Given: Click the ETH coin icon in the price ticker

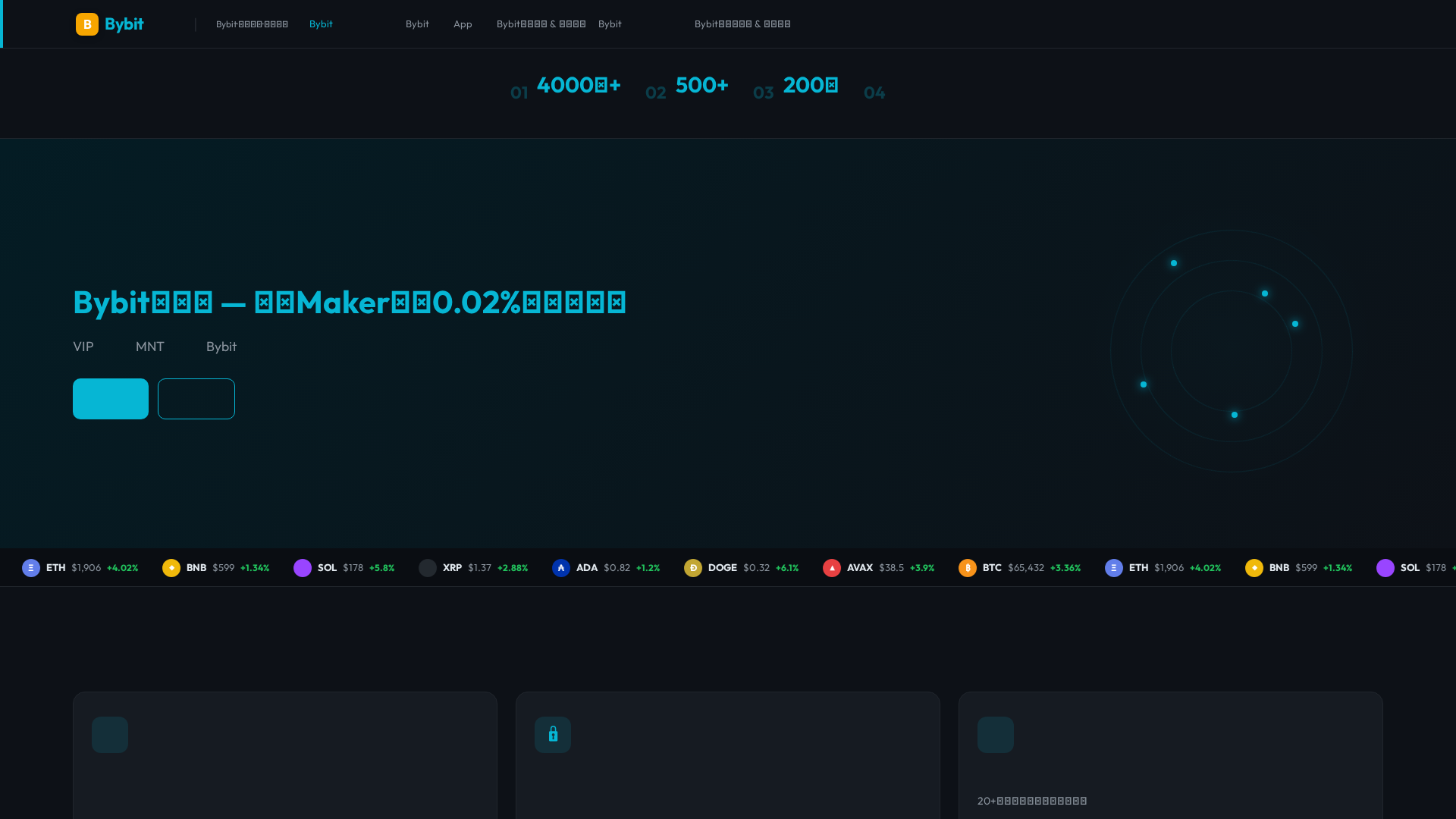Looking at the screenshot, I should tap(30, 567).
